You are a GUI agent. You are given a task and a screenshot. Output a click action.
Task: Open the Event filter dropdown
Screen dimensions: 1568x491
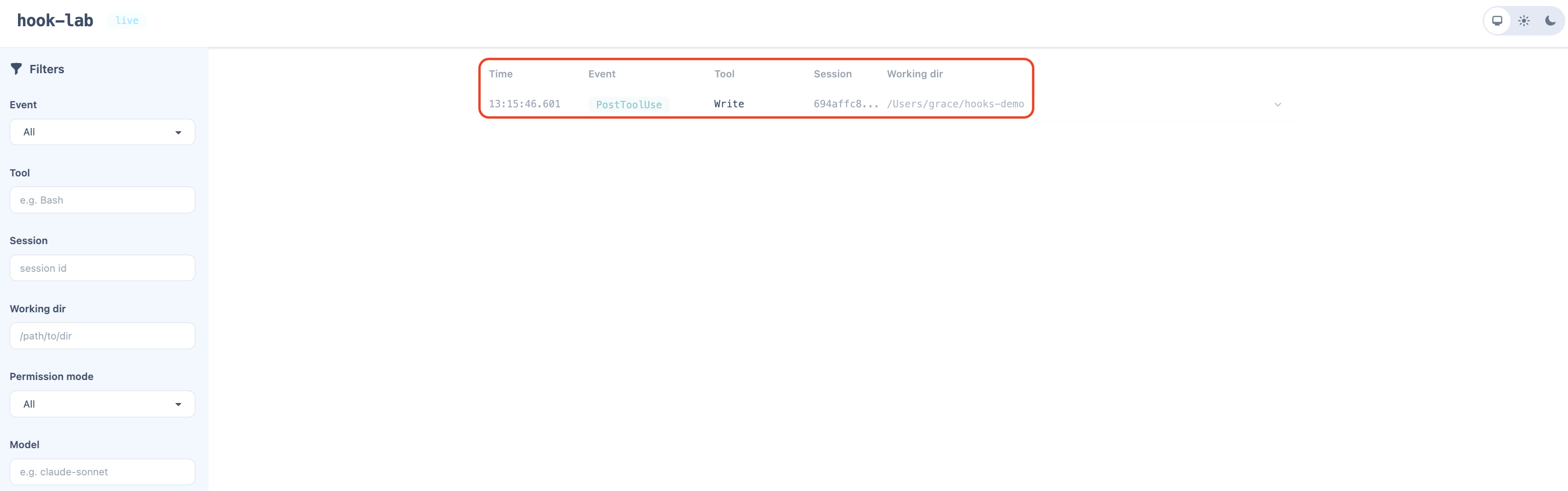click(102, 132)
